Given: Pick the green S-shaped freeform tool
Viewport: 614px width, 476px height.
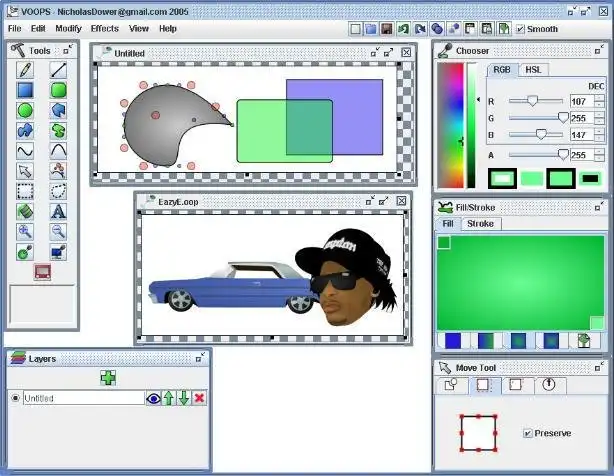Looking at the screenshot, I should pos(58,130).
